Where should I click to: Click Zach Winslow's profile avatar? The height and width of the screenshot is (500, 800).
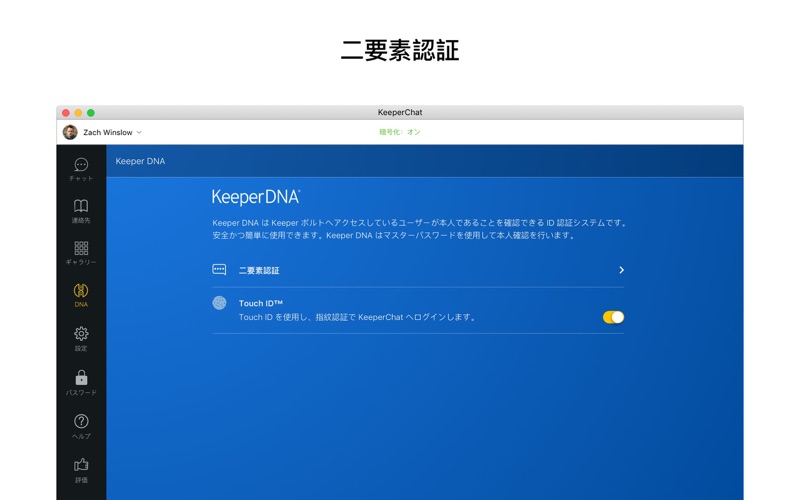(70, 132)
